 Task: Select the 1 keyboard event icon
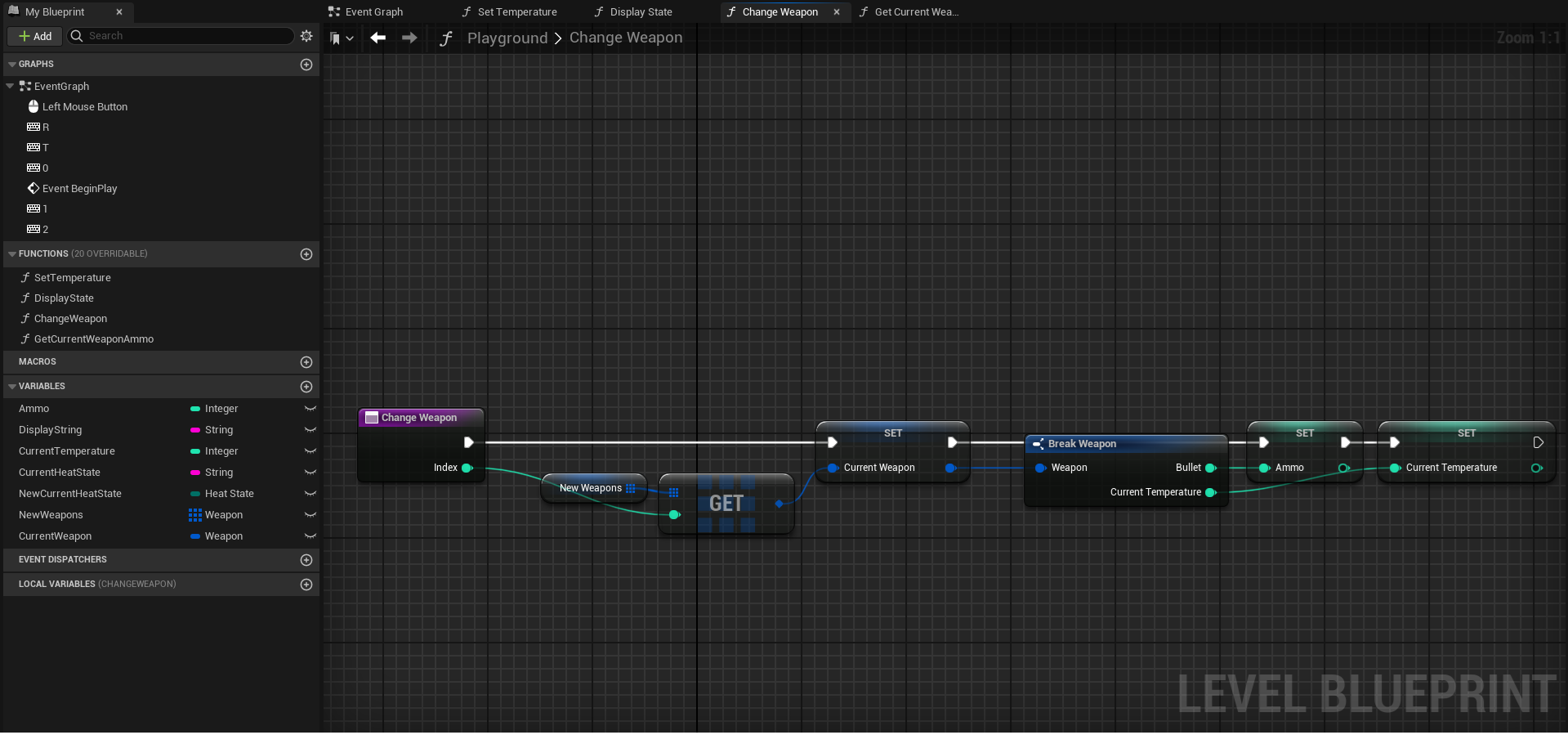(34, 208)
